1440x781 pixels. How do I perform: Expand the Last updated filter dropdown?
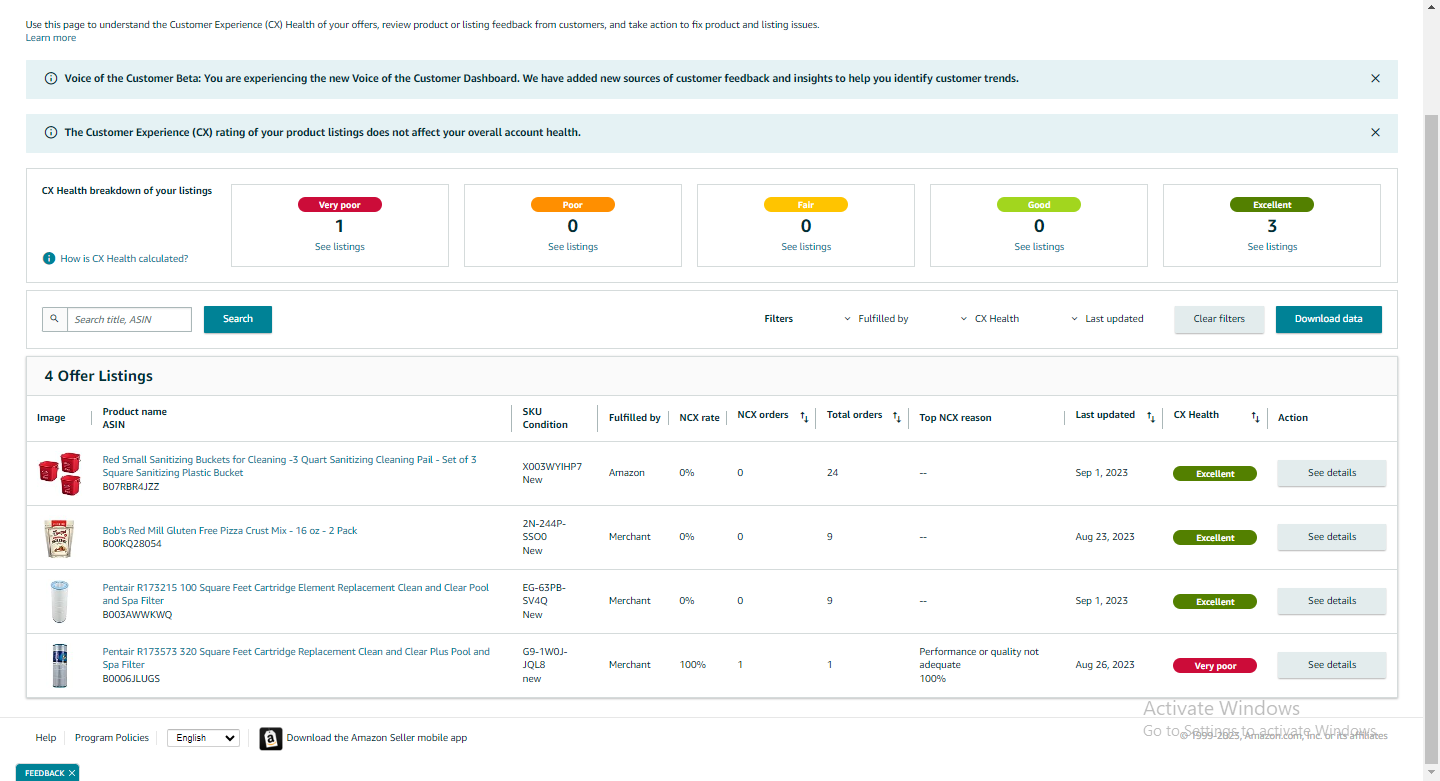pyautogui.click(x=1107, y=319)
